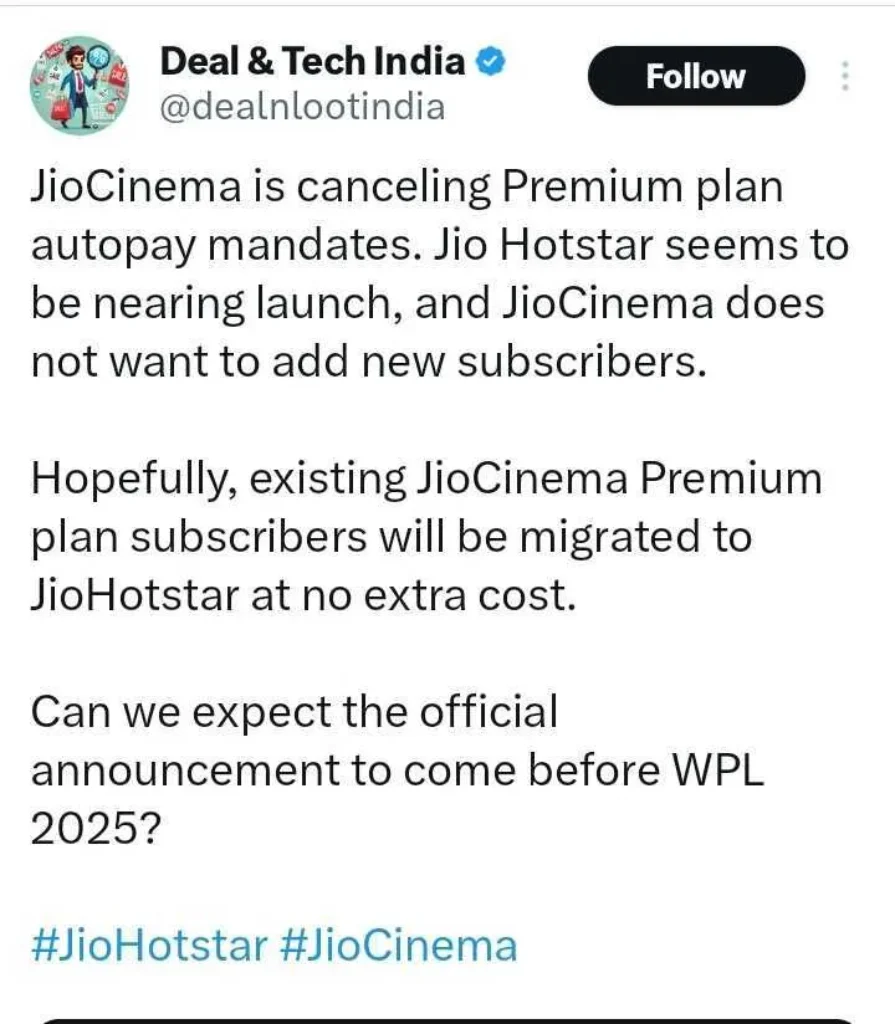895x1024 pixels.
Task: Select the line starting 'JioCinema is canceling Premium'
Action: click(x=407, y=188)
